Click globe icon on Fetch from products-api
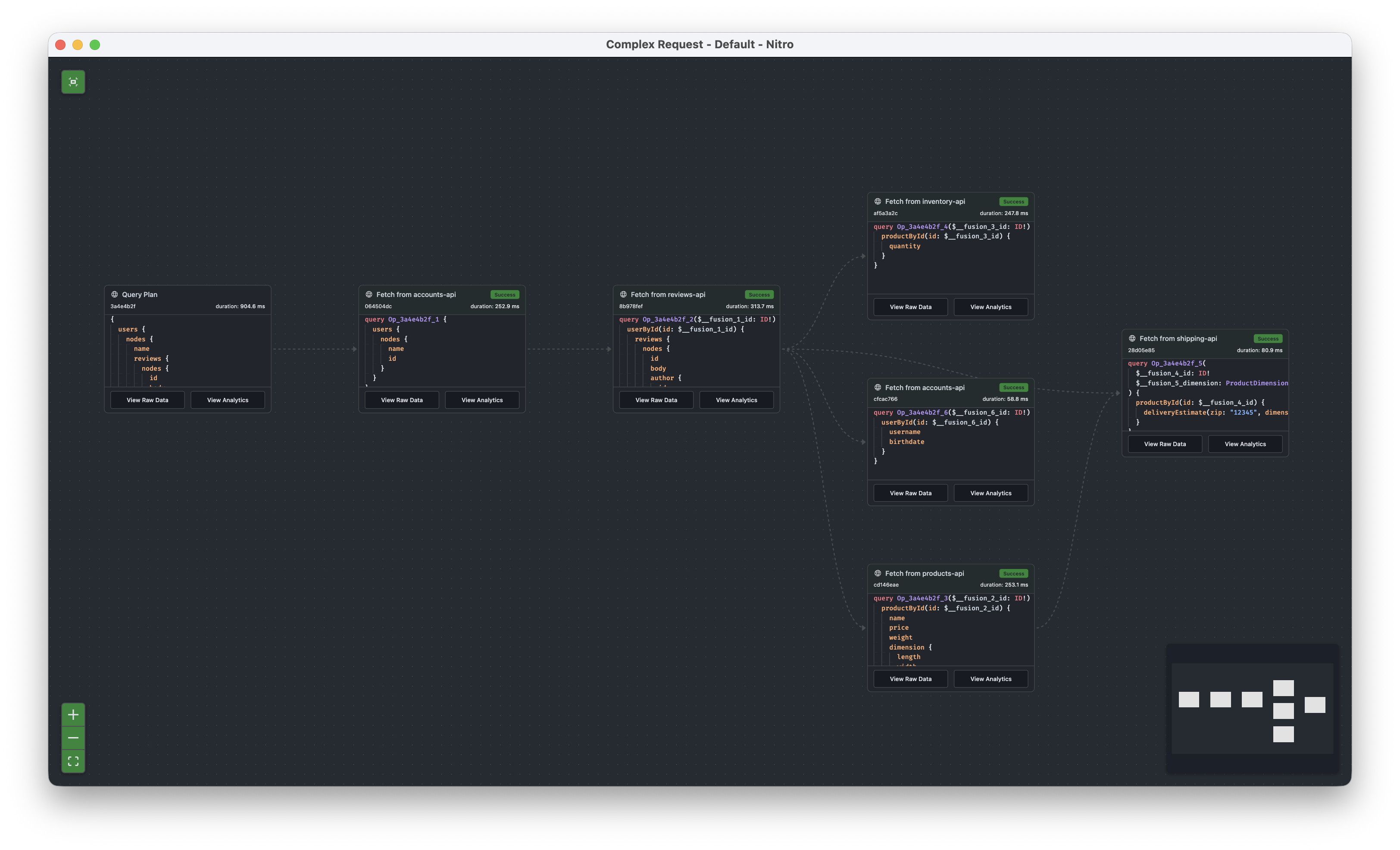1400x850 pixels. tap(878, 573)
